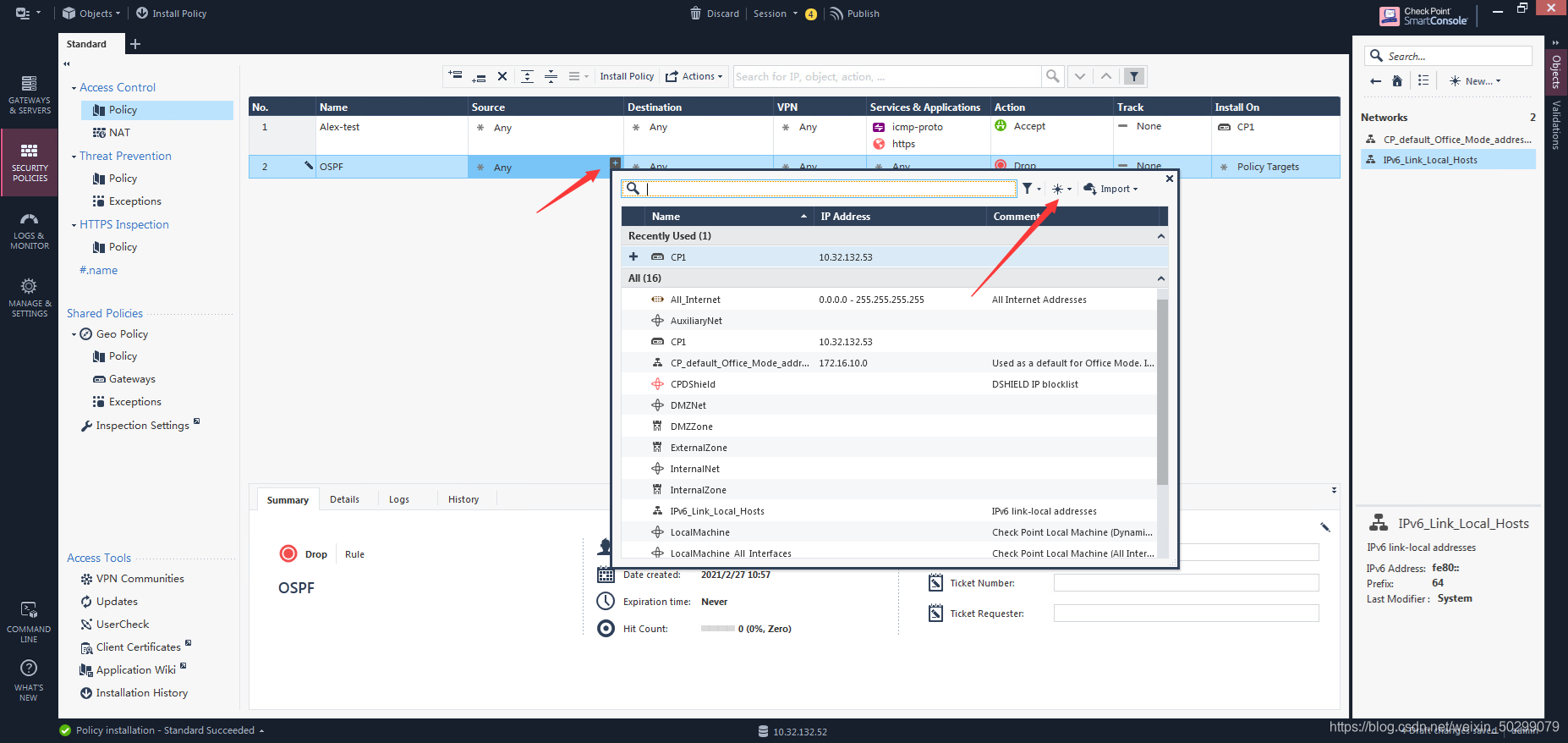Open the picker filter dropdown
This screenshot has width=1568, height=743.
(x=1031, y=189)
